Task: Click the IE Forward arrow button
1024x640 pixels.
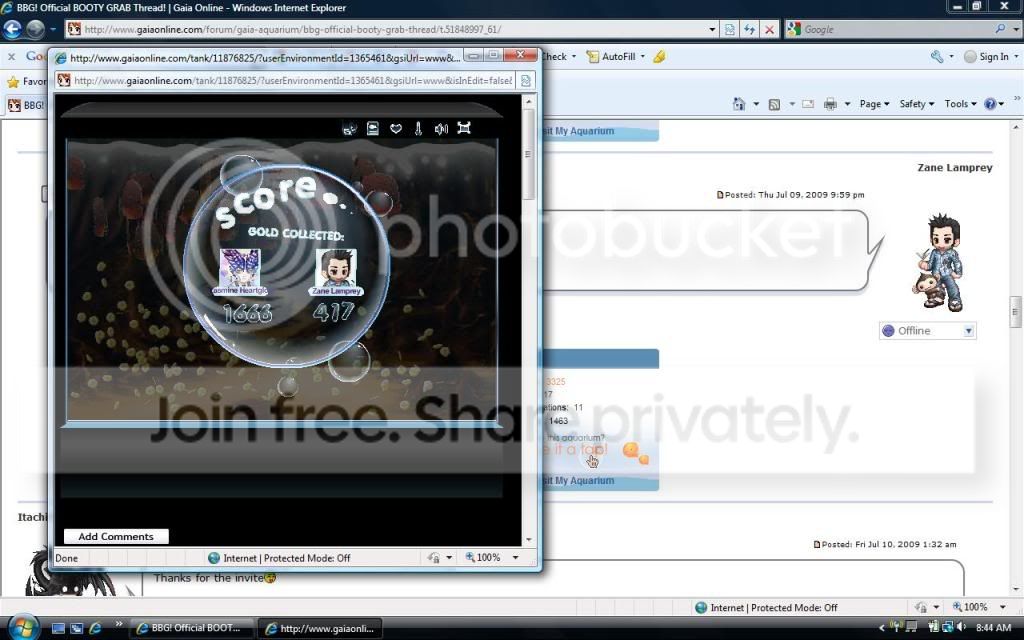Action: click(x=35, y=29)
